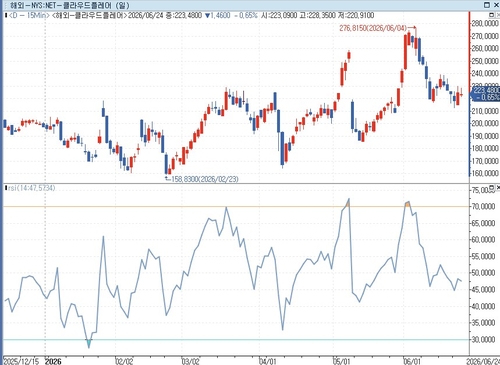This screenshot has width=500, height=365.
Task: Click the '종:223.4800' closing price value
Action: pyautogui.click(x=184, y=15)
